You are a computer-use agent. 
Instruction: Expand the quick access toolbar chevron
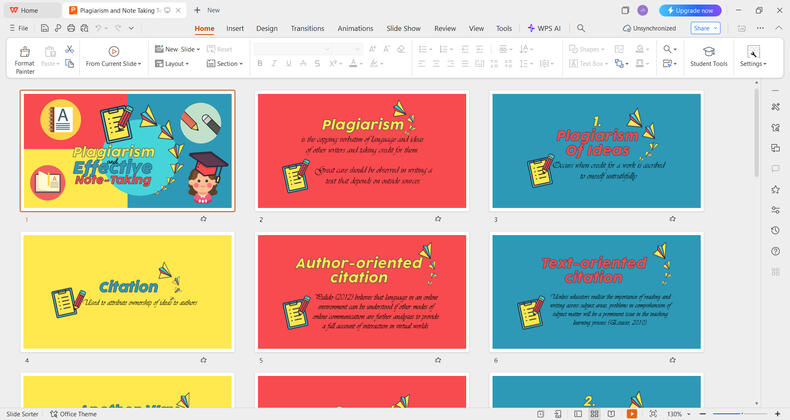(131, 28)
